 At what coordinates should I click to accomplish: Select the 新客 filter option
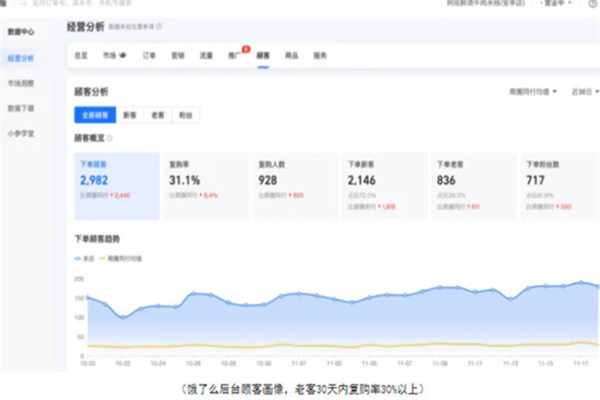pyautogui.click(x=130, y=116)
